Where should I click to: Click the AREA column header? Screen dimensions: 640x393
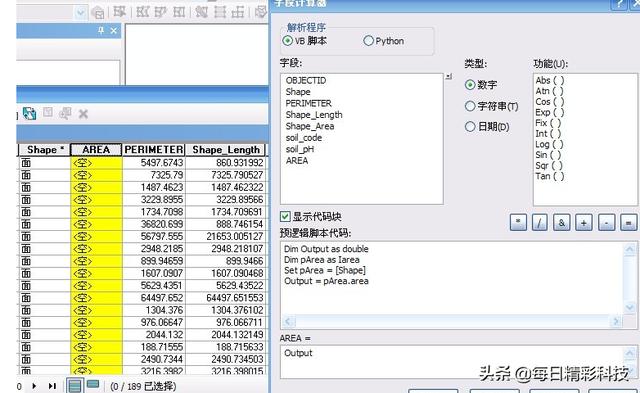(x=96, y=150)
